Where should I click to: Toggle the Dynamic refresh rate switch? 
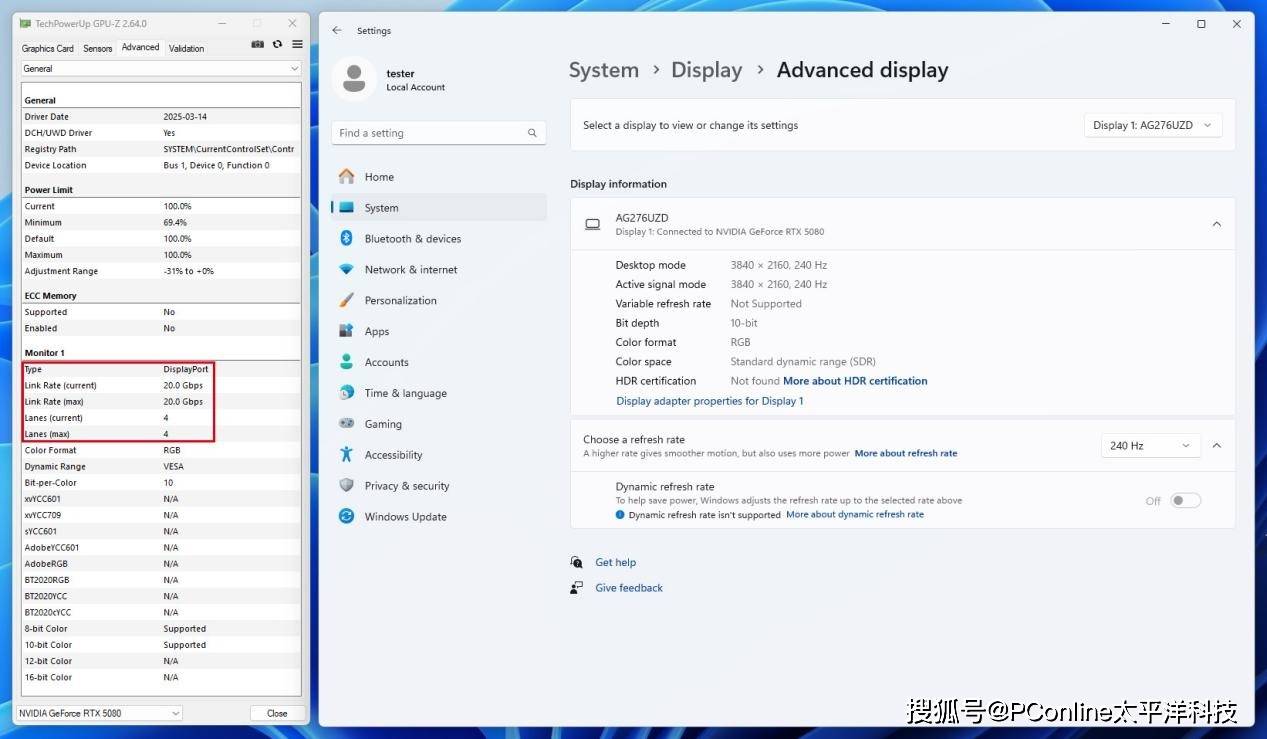[x=1185, y=501]
